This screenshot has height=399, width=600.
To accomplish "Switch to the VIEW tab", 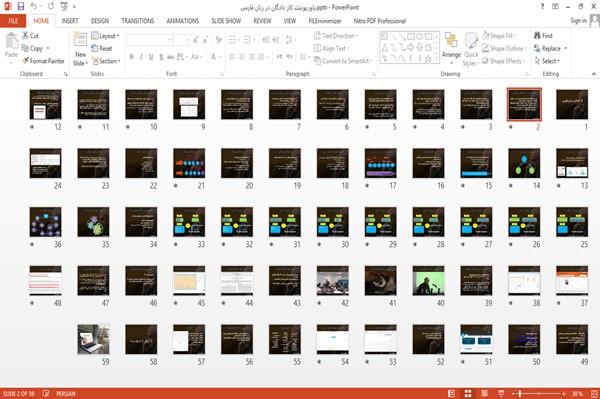I will (290, 21).
